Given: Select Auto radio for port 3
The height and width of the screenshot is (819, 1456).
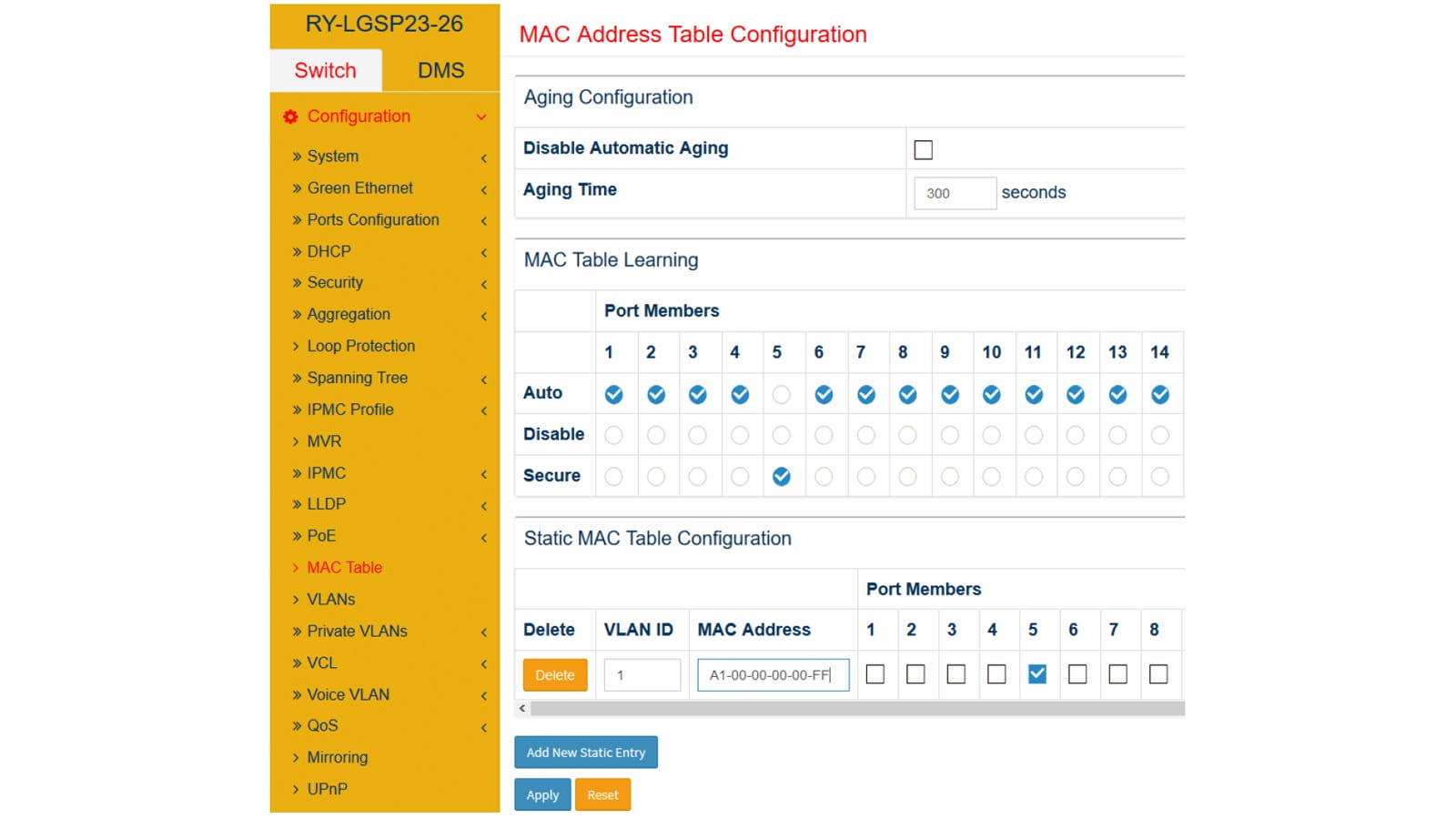Looking at the screenshot, I should (697, 395).
